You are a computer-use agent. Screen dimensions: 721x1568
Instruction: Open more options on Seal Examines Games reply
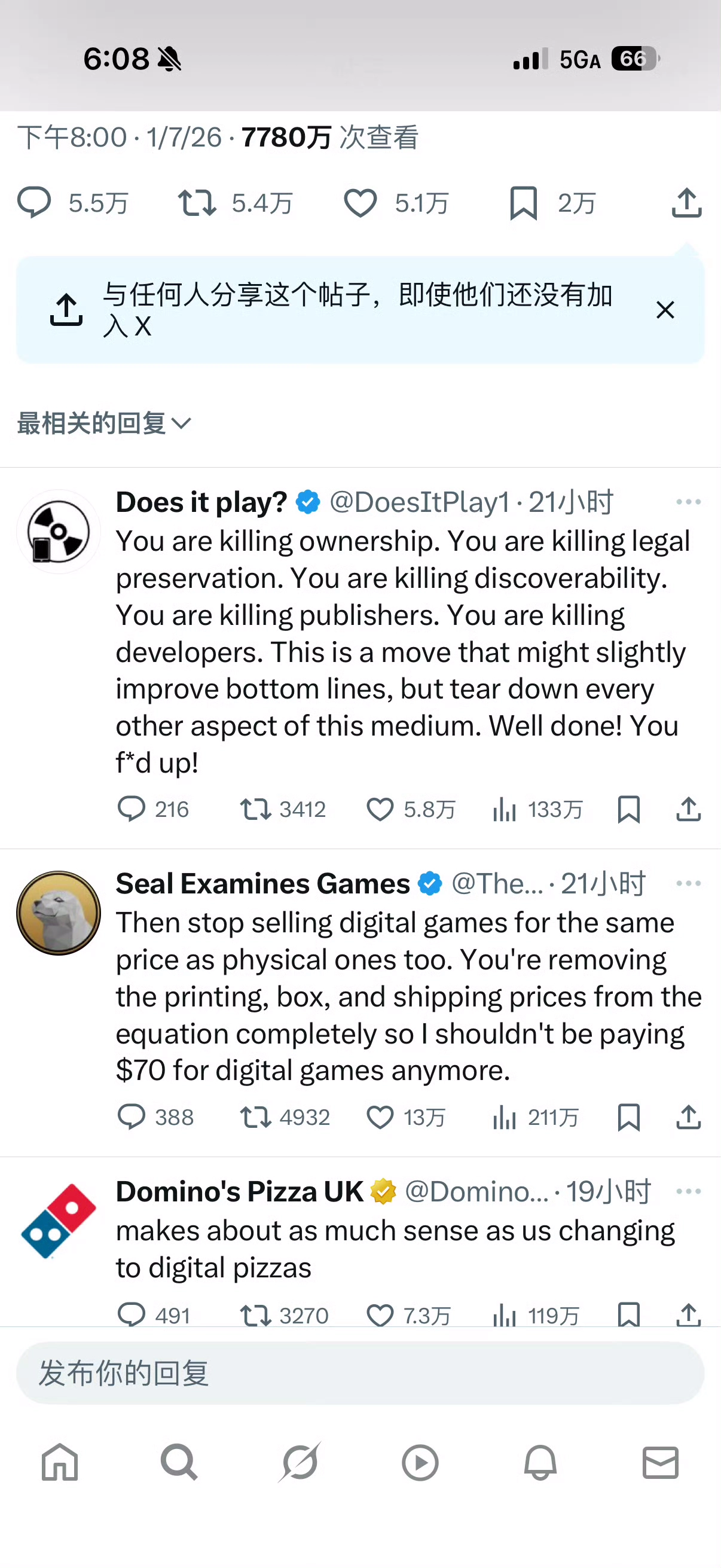click(x=689, y=883)
